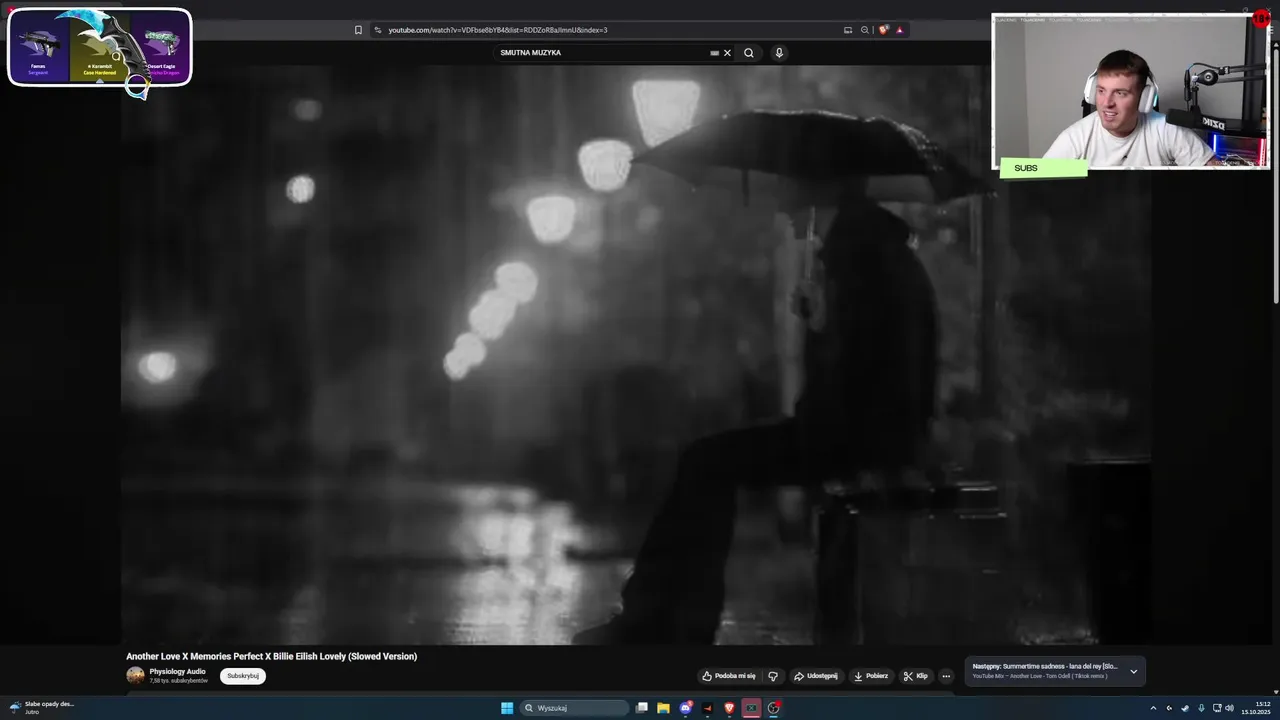Open the clock and date 13:12
This screenshot has height=720, width=1280.
click(x=1256, y=708)
